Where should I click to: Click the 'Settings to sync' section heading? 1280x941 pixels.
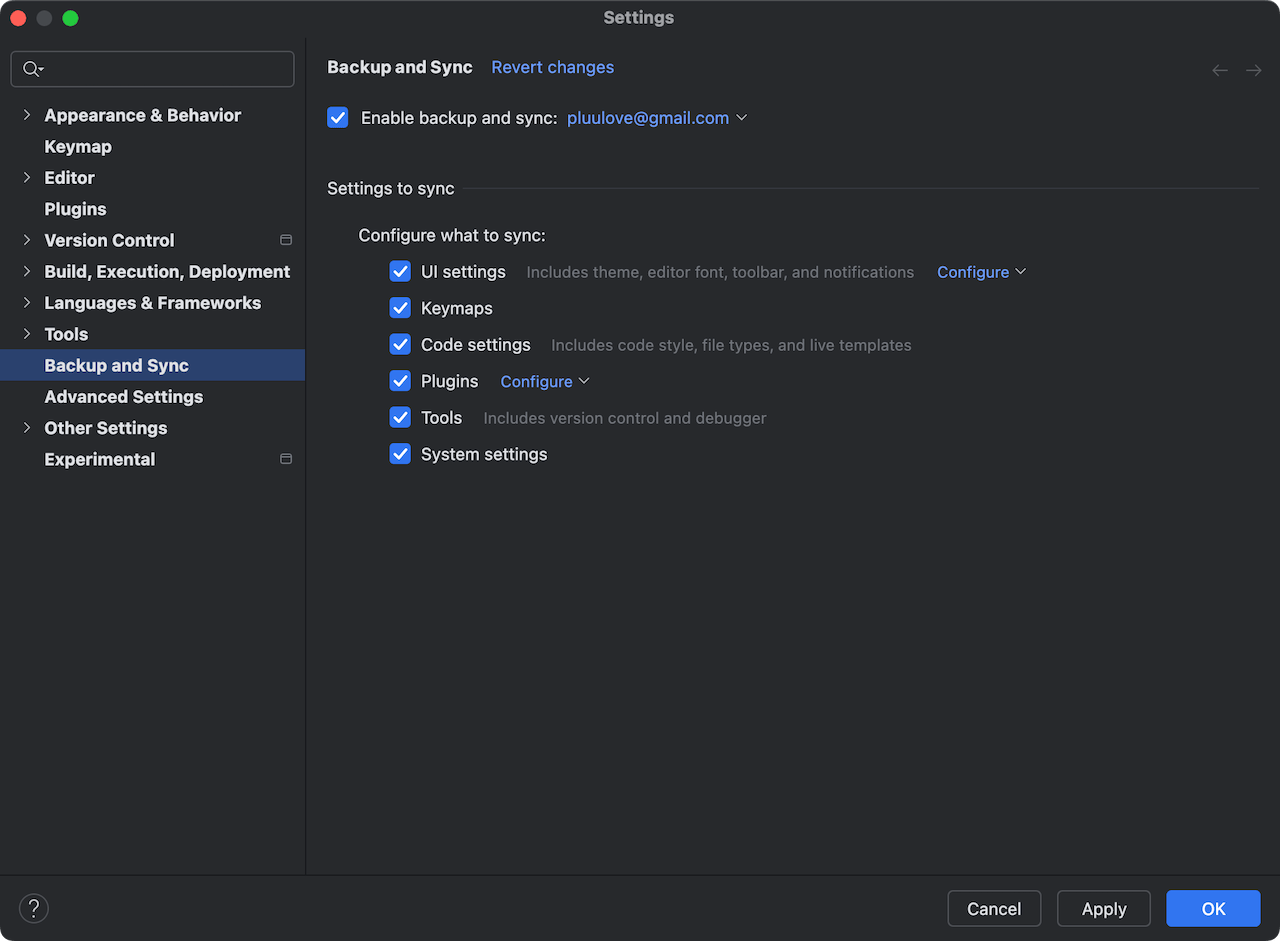pos(391,188)
